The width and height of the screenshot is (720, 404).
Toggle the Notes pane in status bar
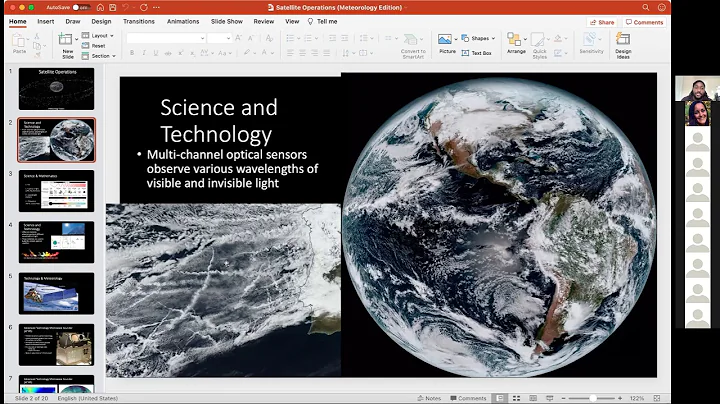coord(429,398)
